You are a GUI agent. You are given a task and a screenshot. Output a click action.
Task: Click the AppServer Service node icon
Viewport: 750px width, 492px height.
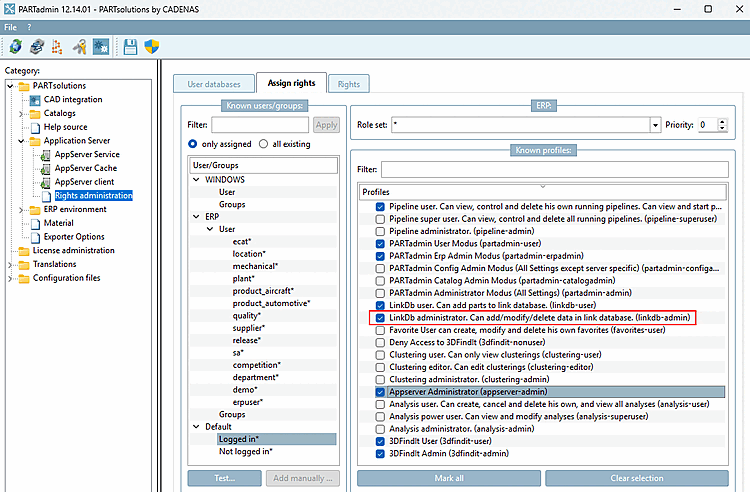[x=45, y=155]
